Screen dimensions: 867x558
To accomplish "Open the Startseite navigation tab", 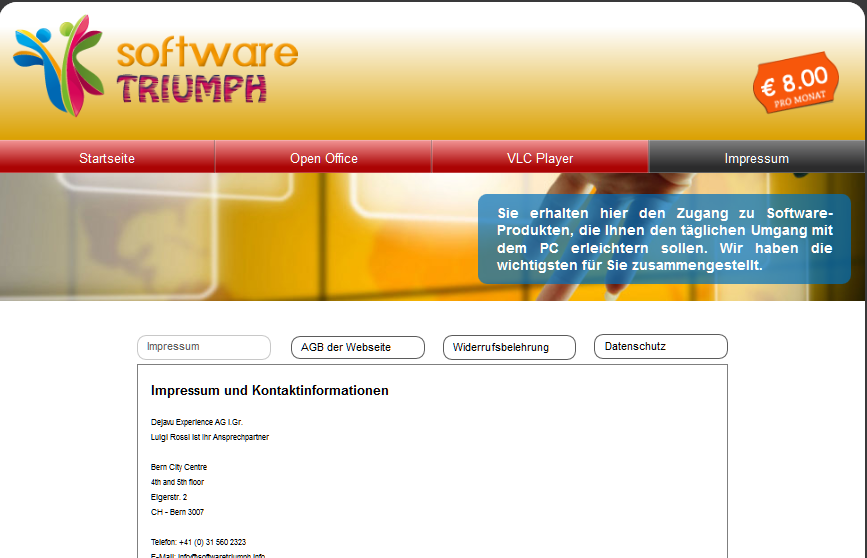I will (107, 158).
